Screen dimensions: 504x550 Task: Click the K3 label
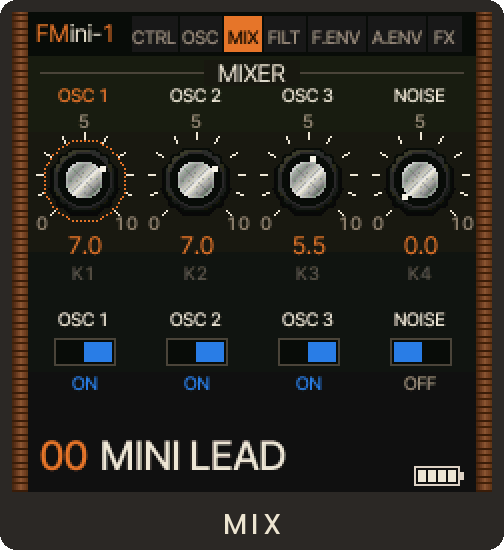[x=307, y=273]
